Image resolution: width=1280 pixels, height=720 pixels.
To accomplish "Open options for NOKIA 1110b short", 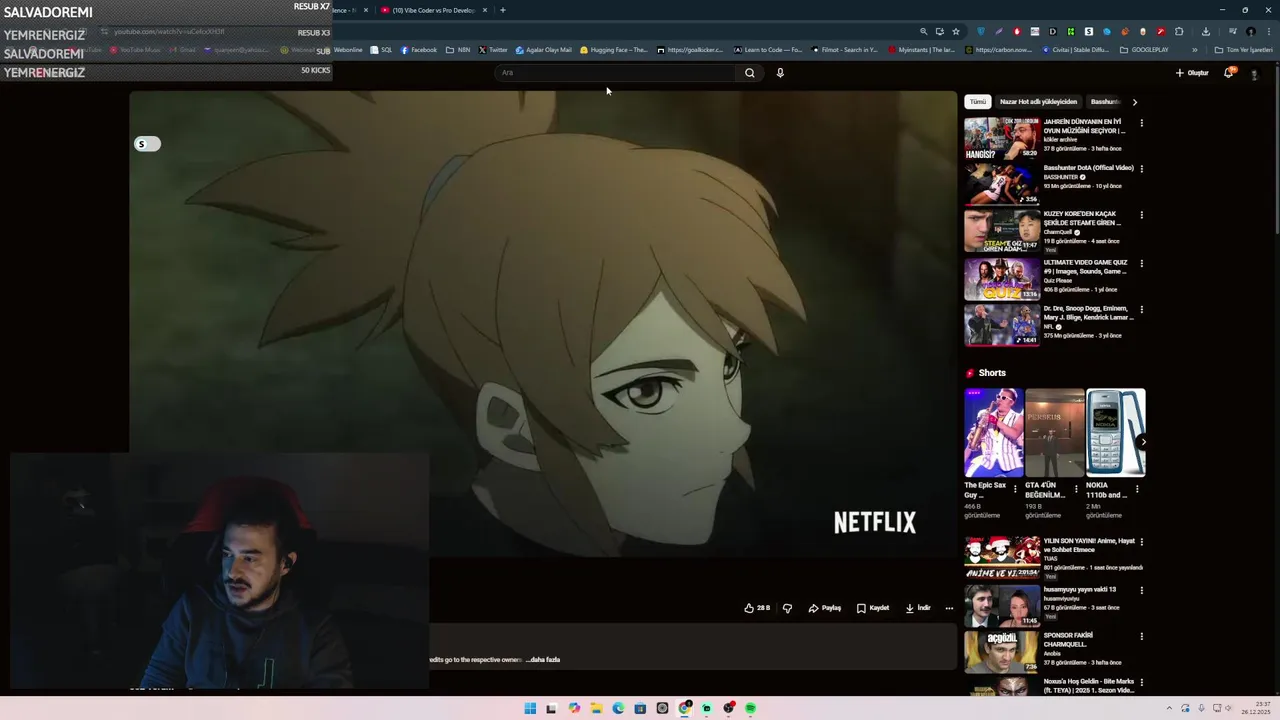I will coord(1137,490).
